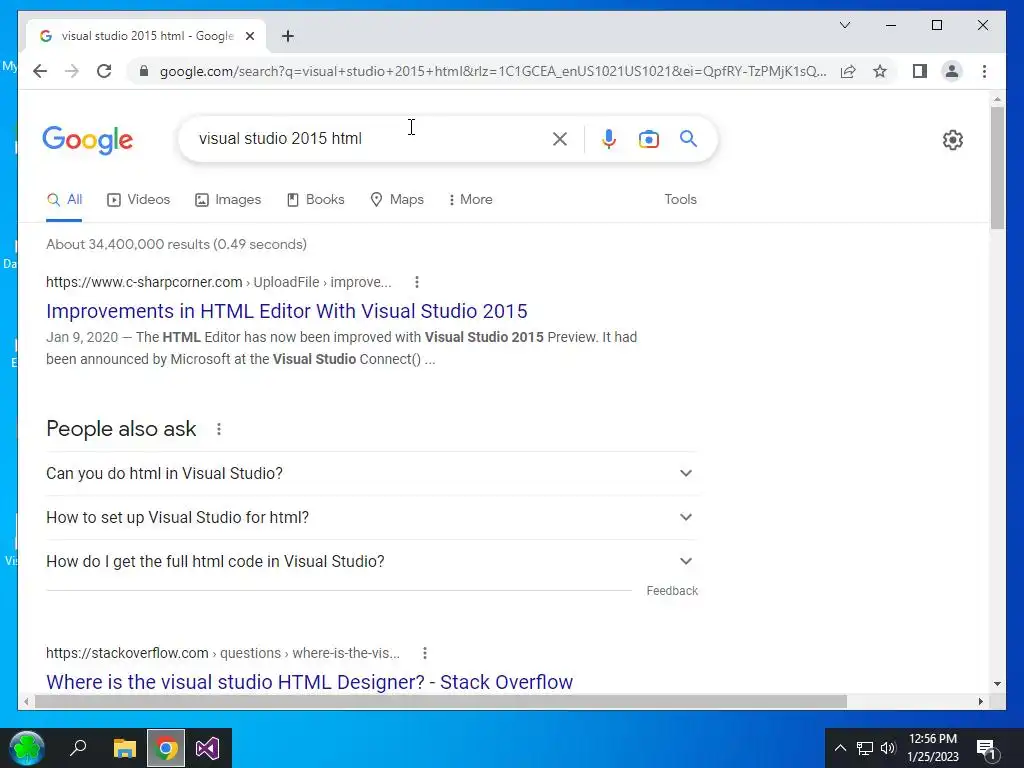Go to the Google home logo

click(88, 140)
